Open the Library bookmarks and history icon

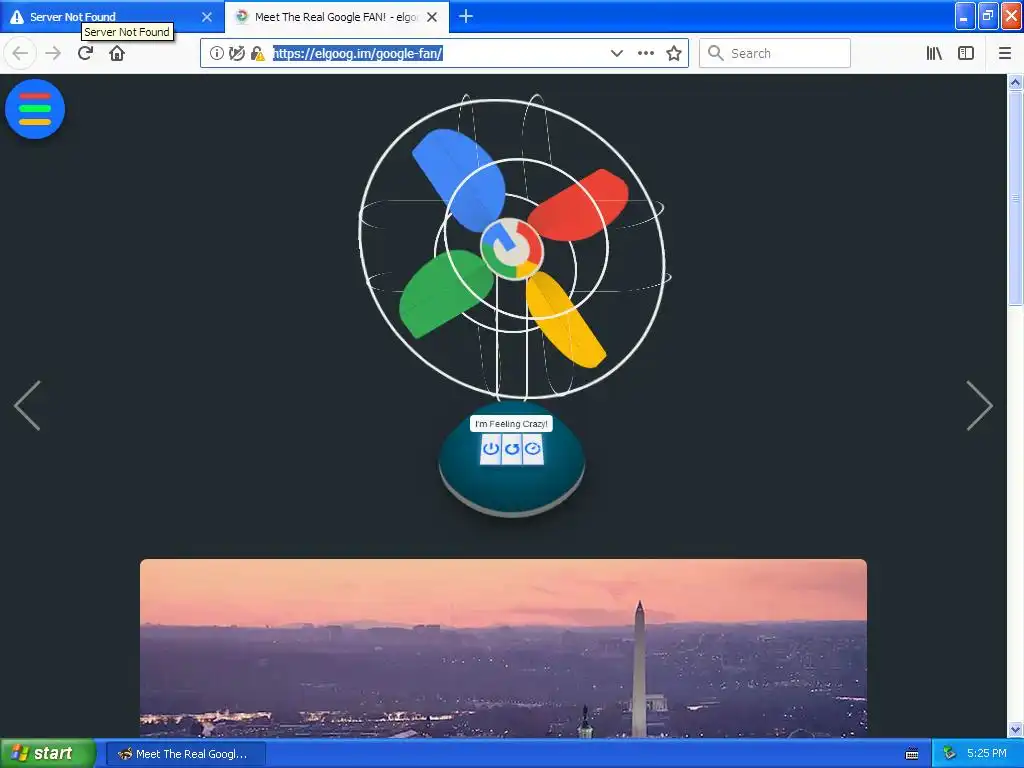pos(934,54)
